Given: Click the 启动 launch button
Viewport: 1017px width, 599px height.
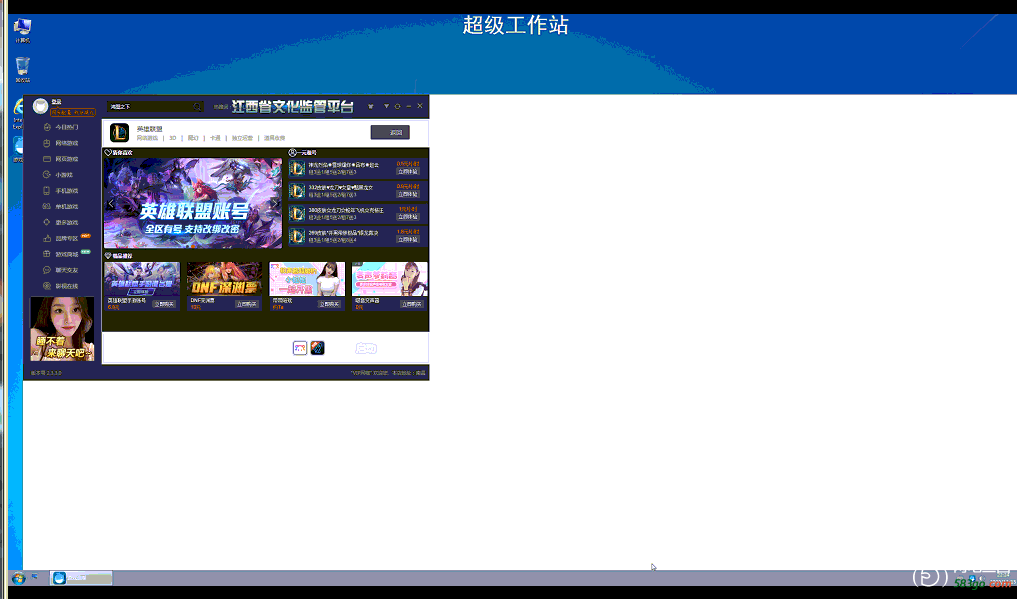Looking at the screenshot, I should [366, 349].
